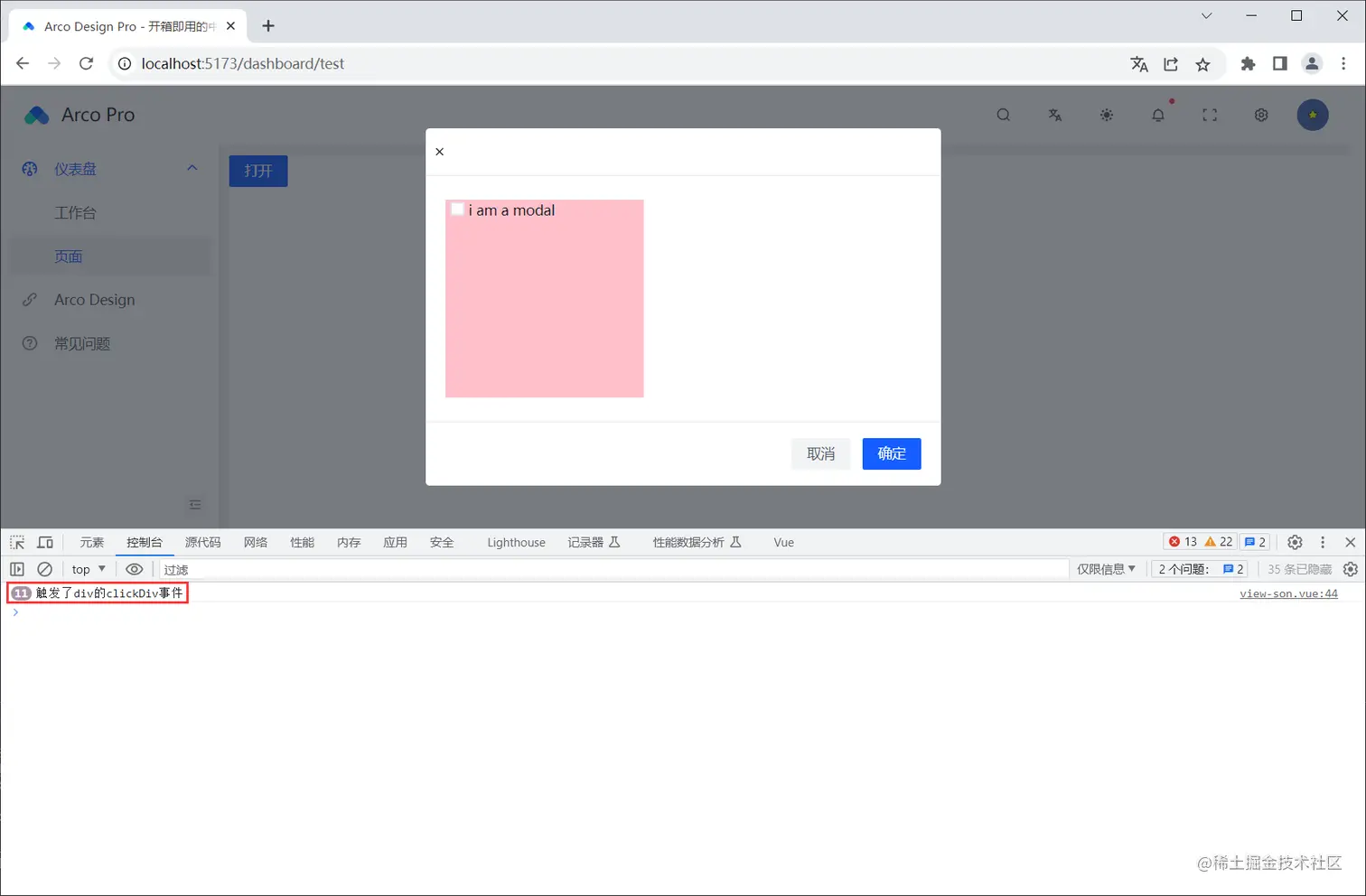
Task: Collapse the sidebar with the fold icon
Action: pyautogui.click(x=195, y=505)
